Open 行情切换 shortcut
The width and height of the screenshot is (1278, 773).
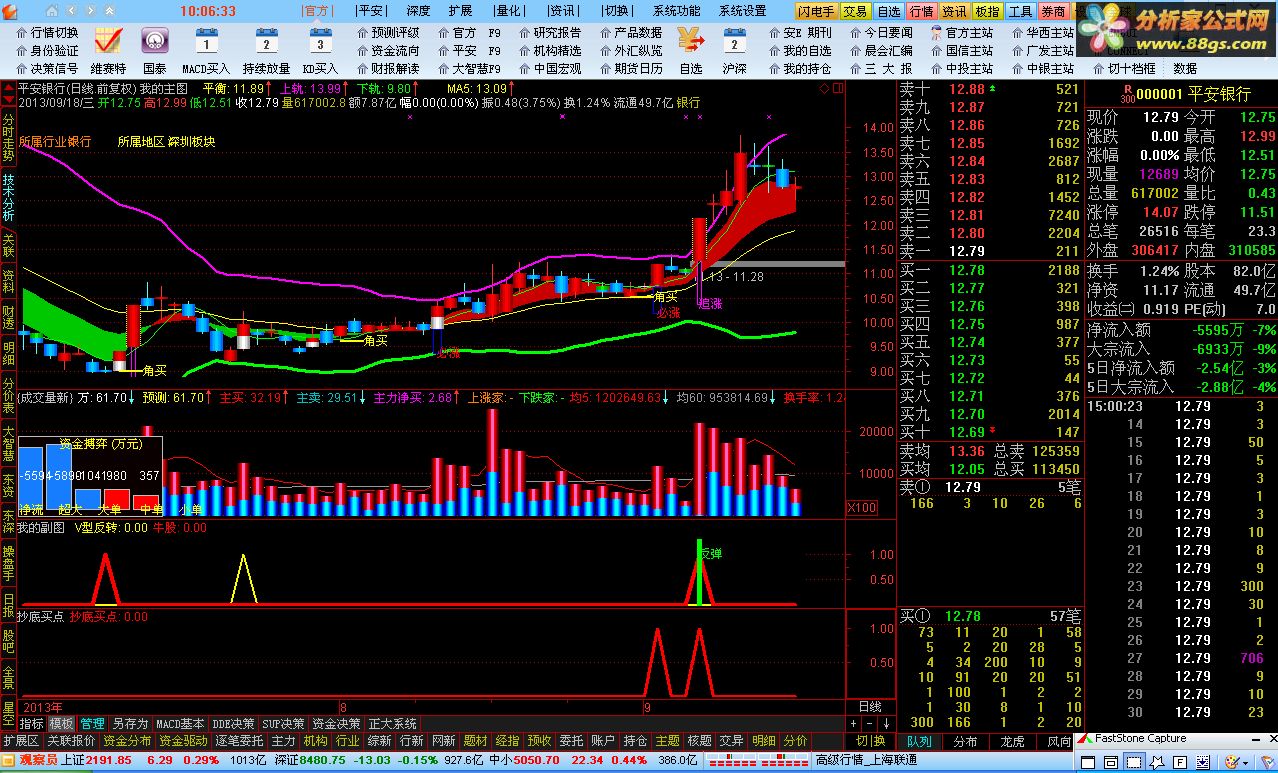[x=46, y=33]
